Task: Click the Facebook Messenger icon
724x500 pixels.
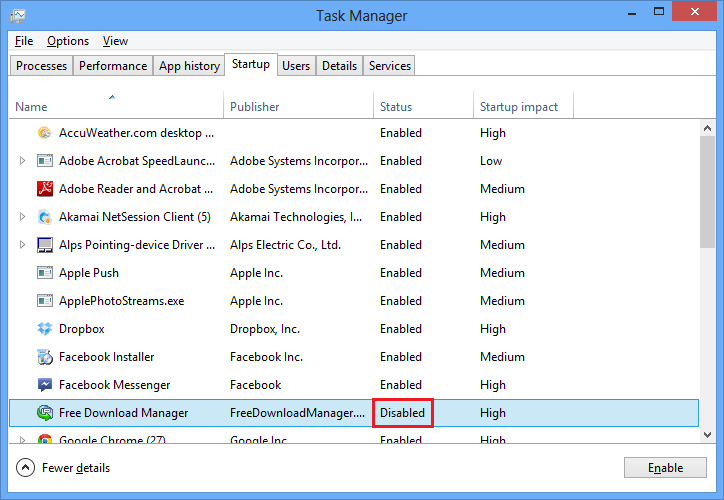Action: [44, 385]
